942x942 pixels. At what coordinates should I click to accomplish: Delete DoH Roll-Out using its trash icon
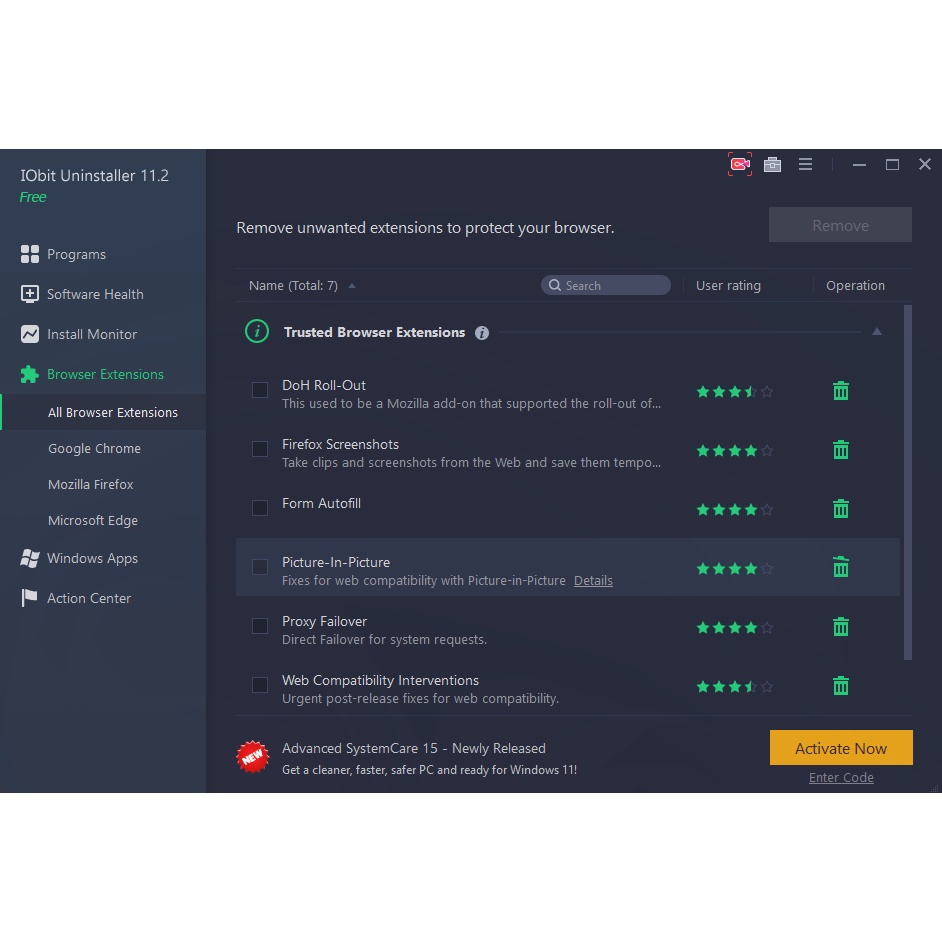(x=840, y=390)
